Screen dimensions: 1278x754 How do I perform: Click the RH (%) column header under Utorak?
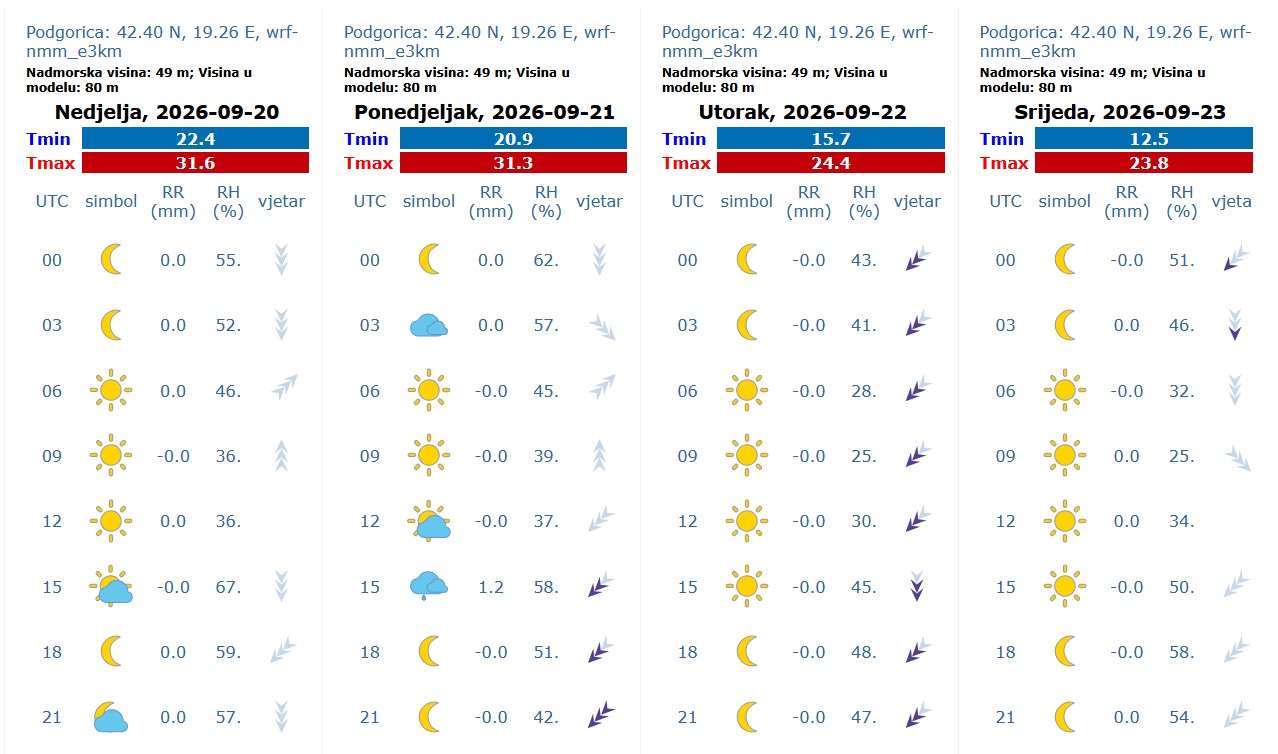pyautogui.click(x=864, y=202)
